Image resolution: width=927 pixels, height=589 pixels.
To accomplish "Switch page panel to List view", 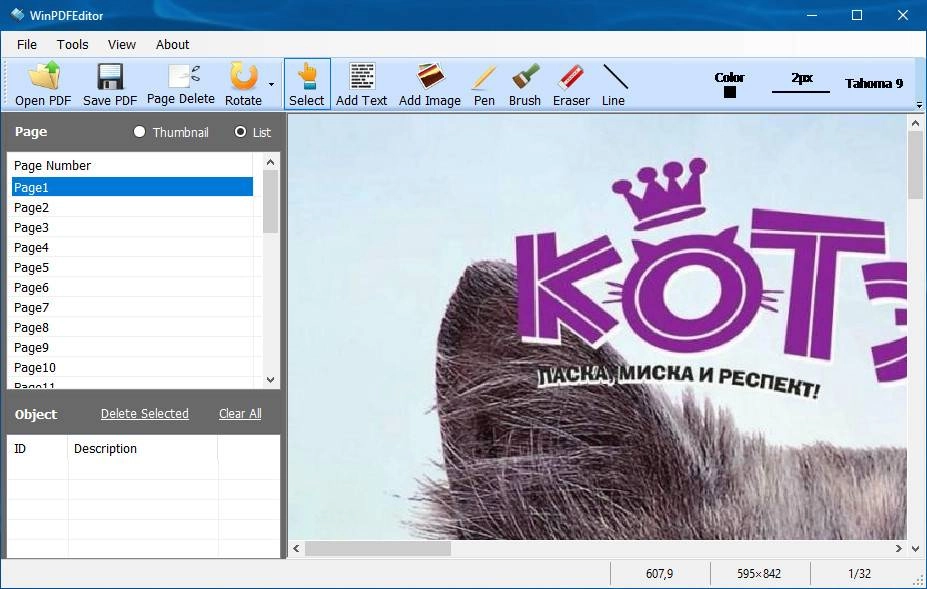I will point(240,132).
